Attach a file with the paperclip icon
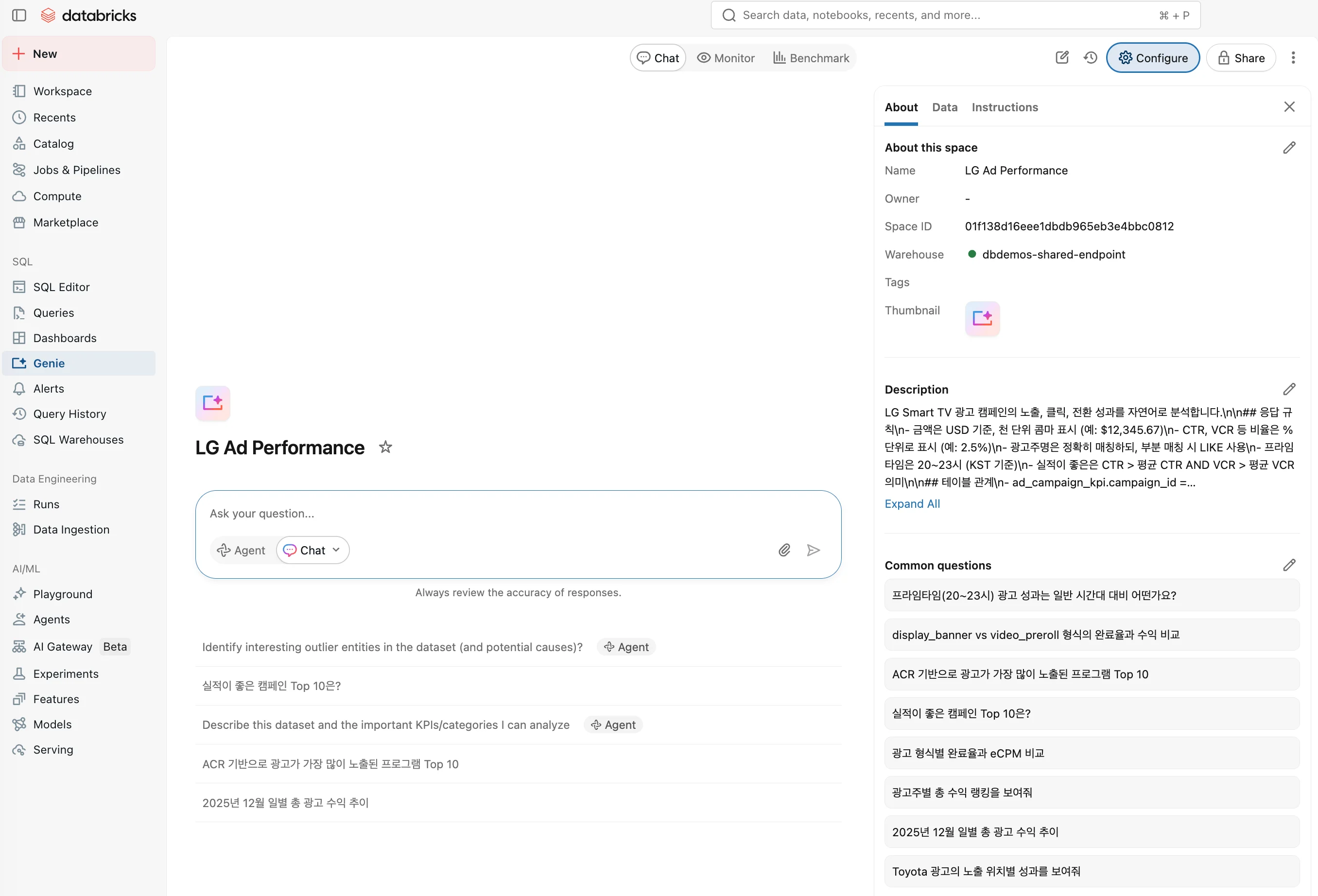Image resolution: width=1318 pixels, height=896 pixels. tap(784, 550)
